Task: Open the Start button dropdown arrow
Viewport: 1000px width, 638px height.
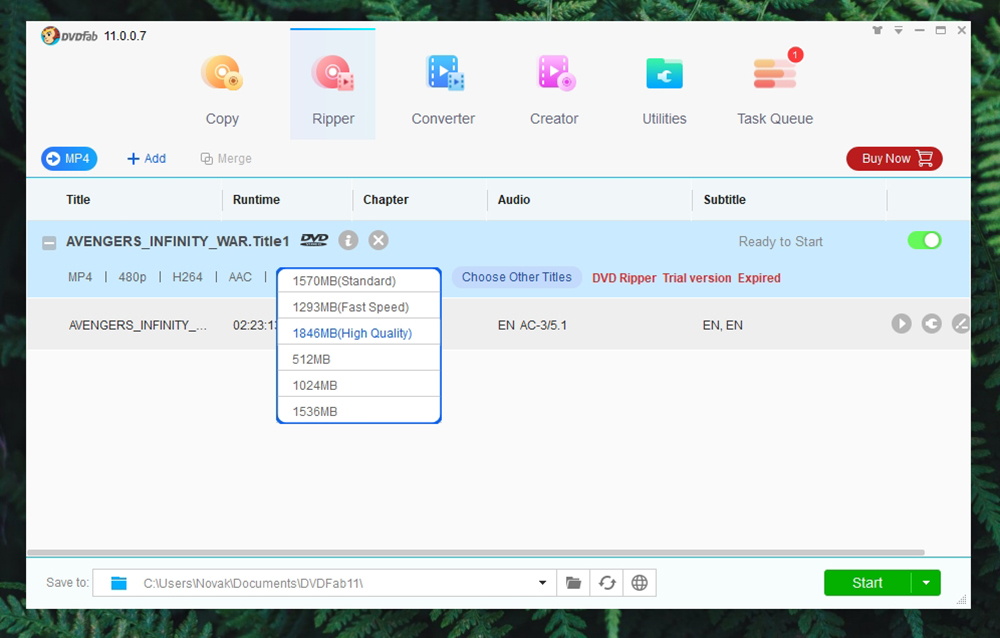Action: (926, 583)
